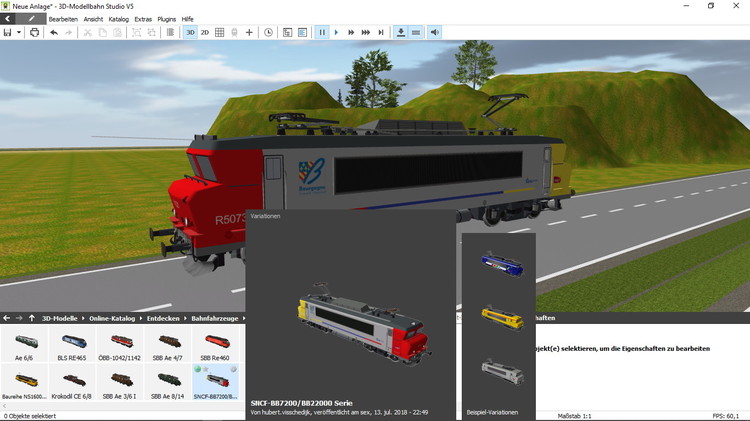Go up one catalog level
750x421 pixels.
pos(32,318)
